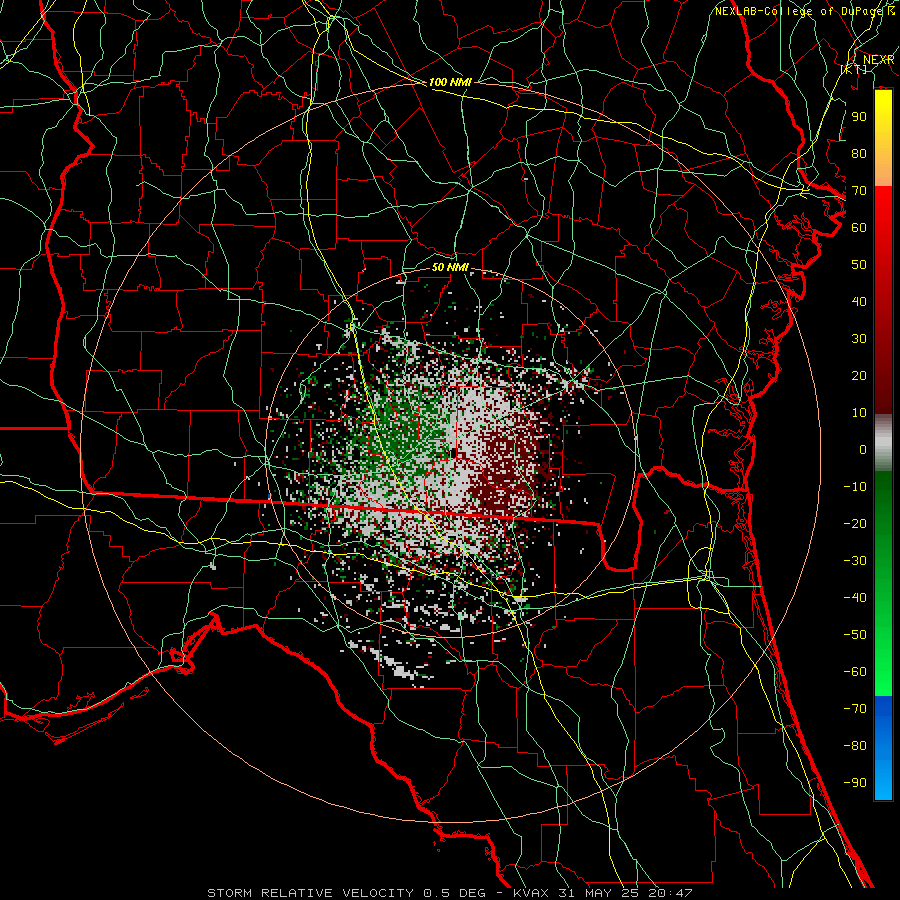Click the "50 NMI" range ring label
The width and height of the screenshot is (900, 900).
450,267
